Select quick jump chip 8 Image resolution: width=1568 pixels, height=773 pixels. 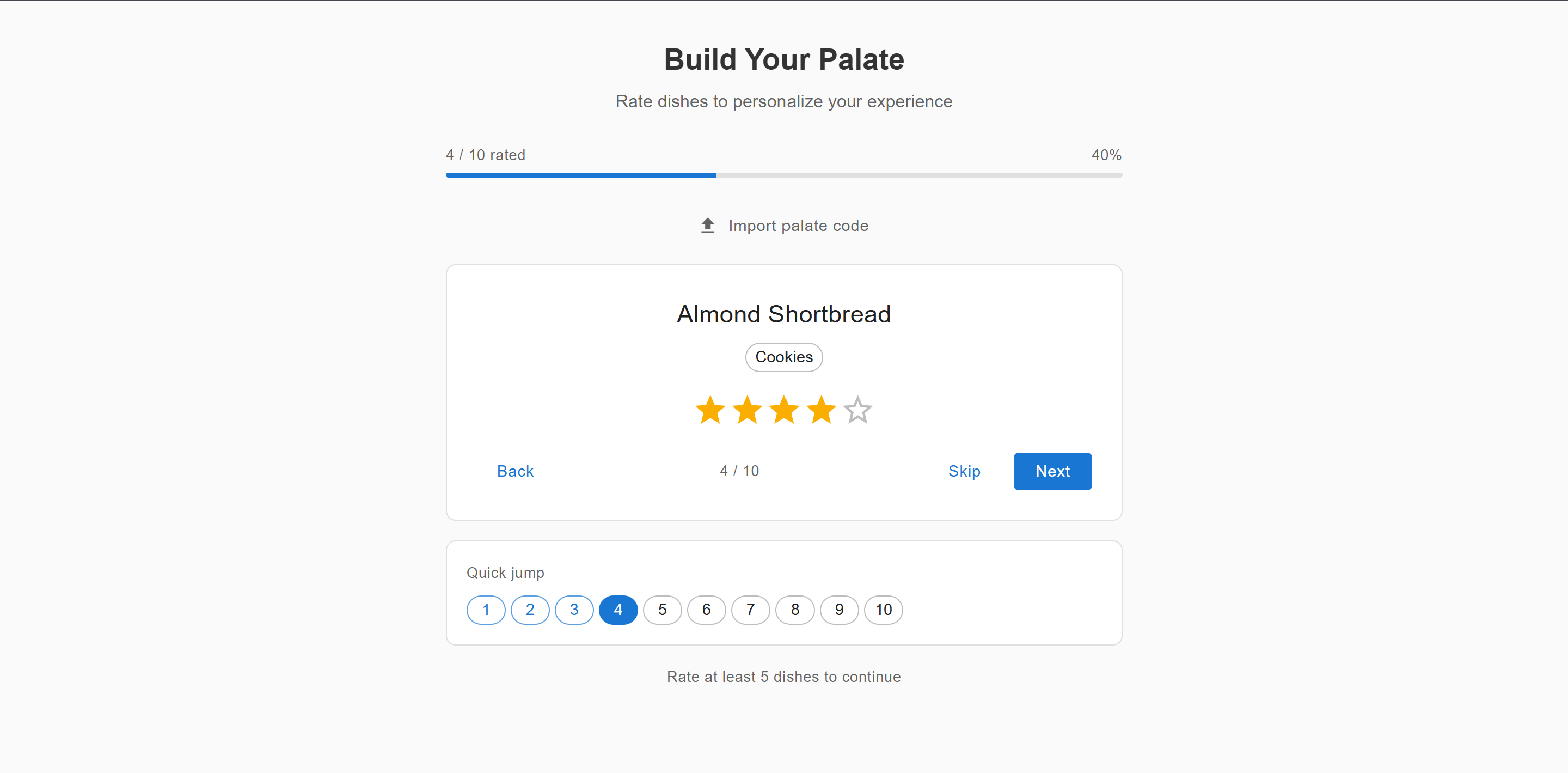point(795,610)
